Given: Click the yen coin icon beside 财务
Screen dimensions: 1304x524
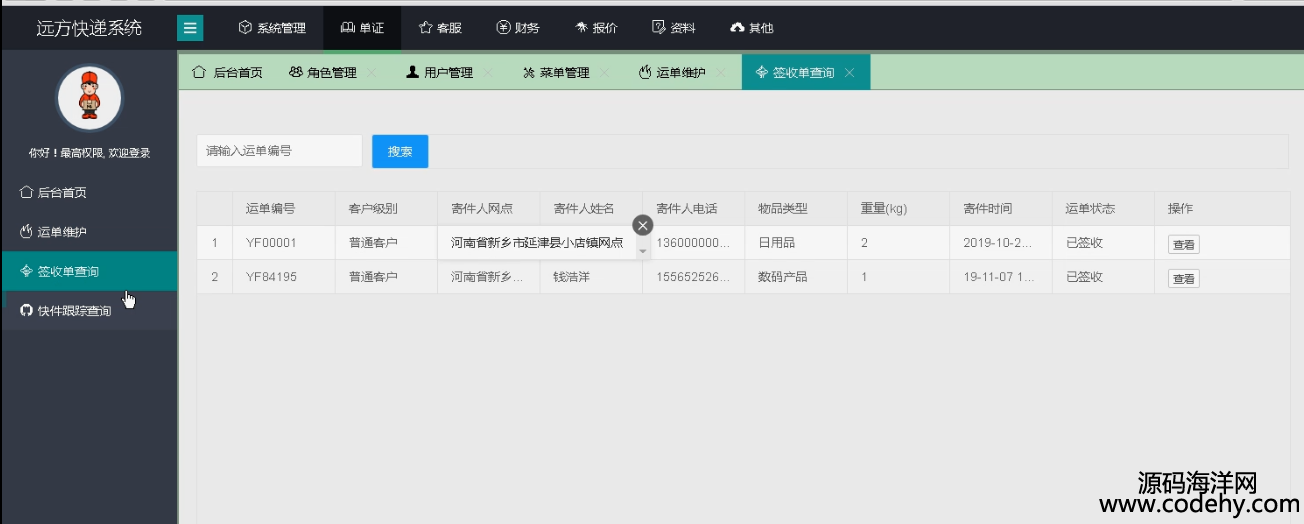Looking at the screenshot, I should point(503,28).
